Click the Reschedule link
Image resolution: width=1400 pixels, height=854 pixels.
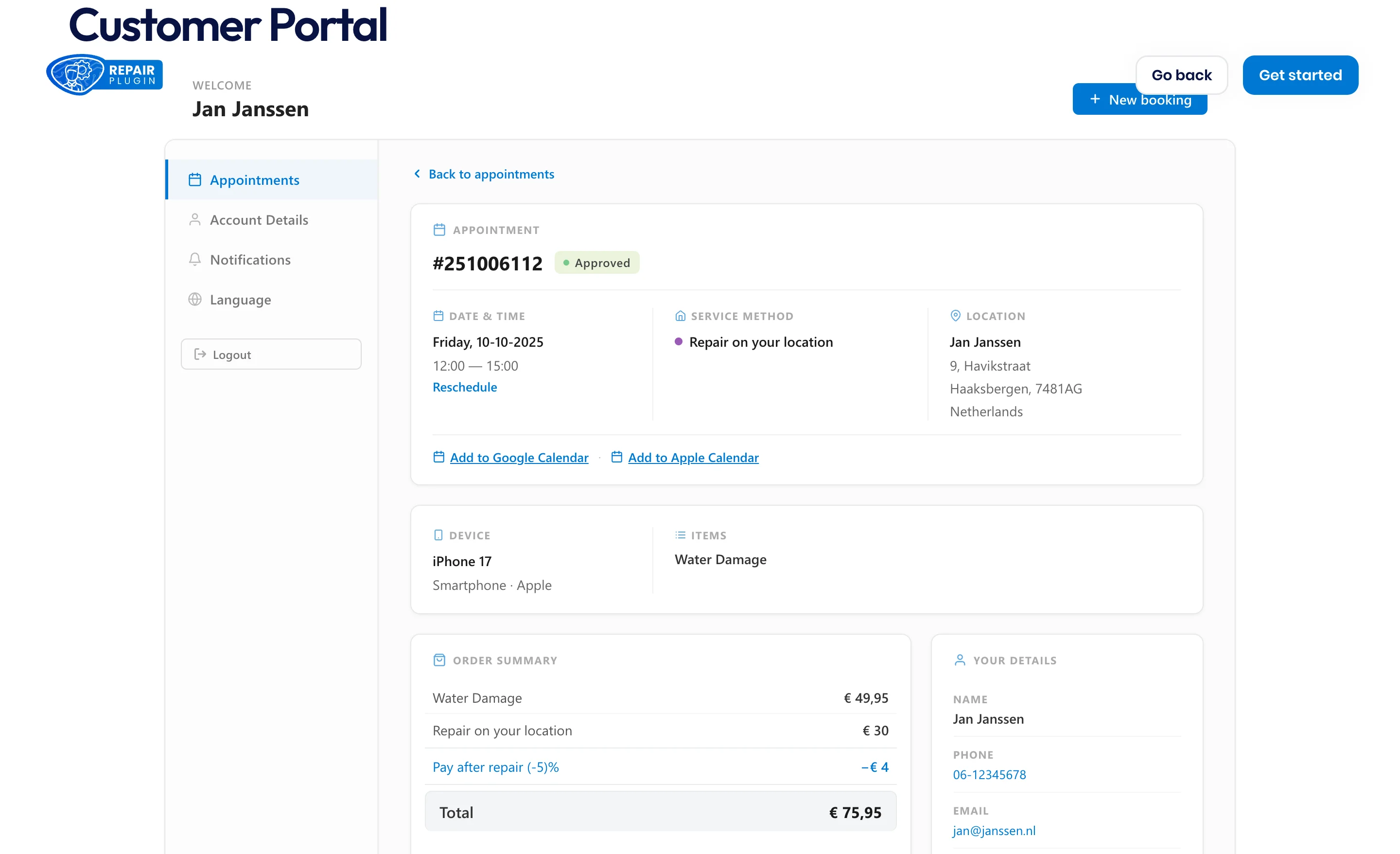click(x=465, y=387)
